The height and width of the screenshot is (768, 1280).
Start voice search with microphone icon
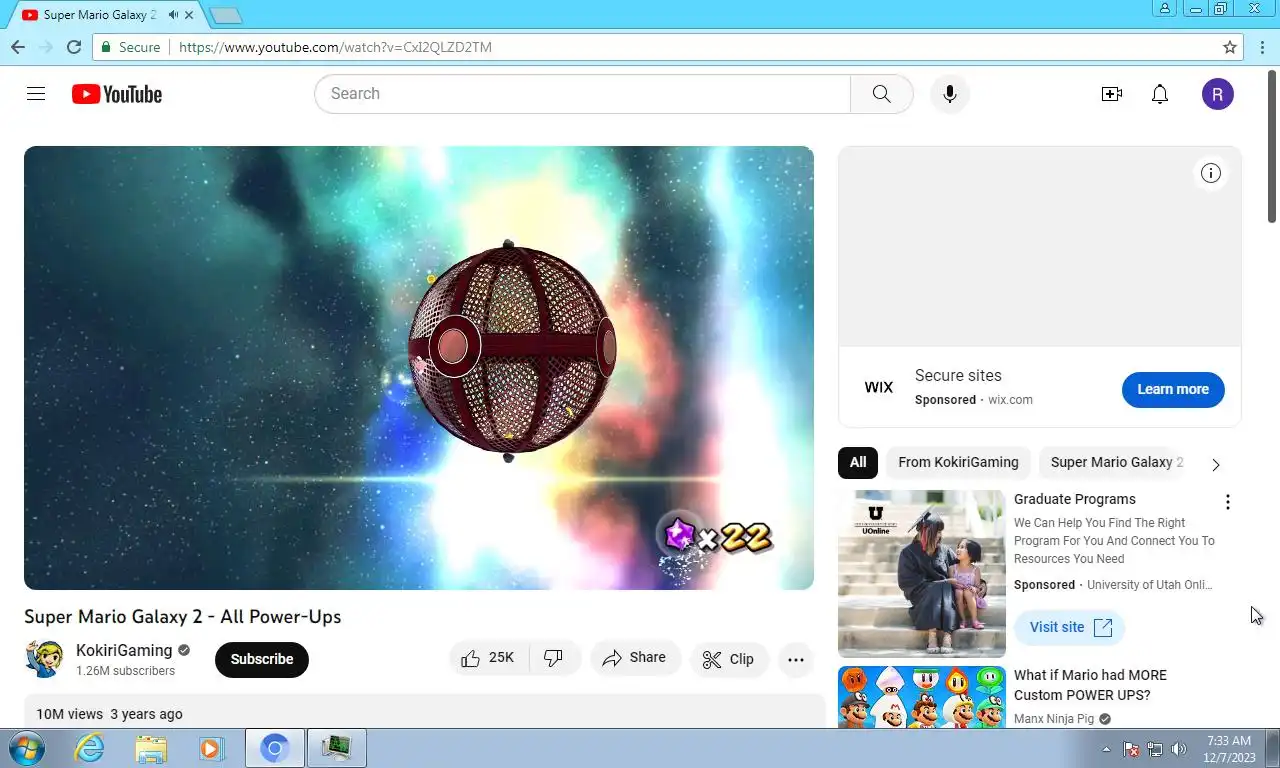click(949, 94)
